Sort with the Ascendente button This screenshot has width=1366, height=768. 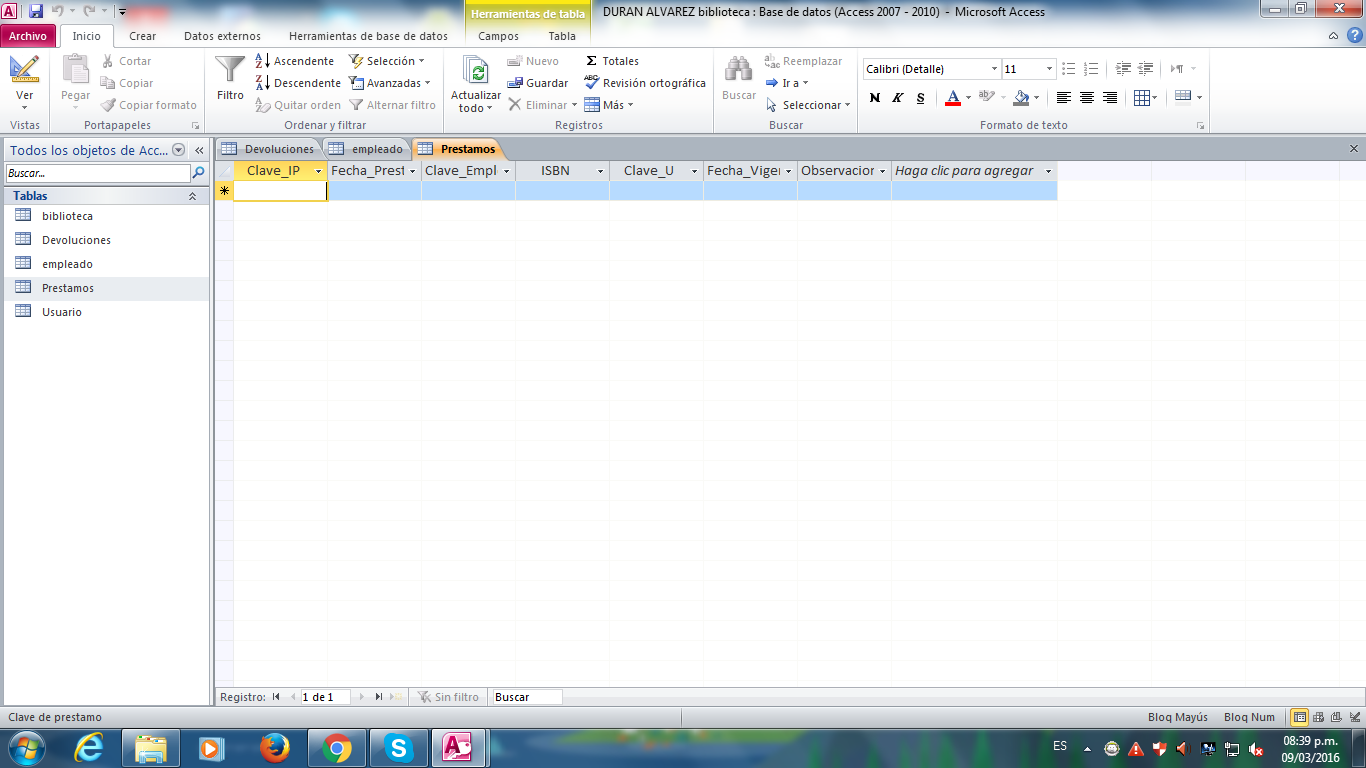pos(294,61)
